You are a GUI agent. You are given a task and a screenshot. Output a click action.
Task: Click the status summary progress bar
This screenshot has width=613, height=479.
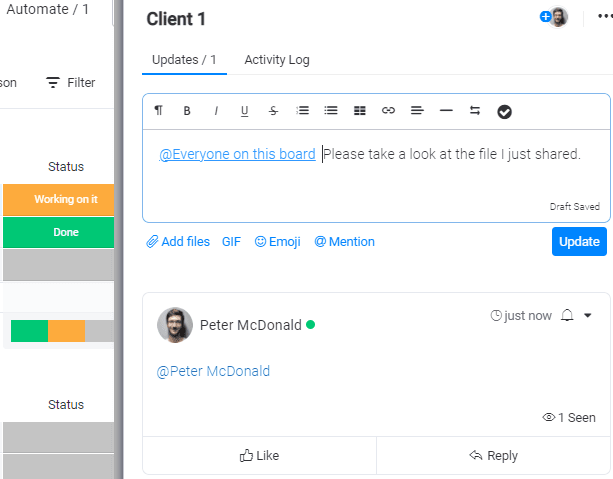click(63, 331)
